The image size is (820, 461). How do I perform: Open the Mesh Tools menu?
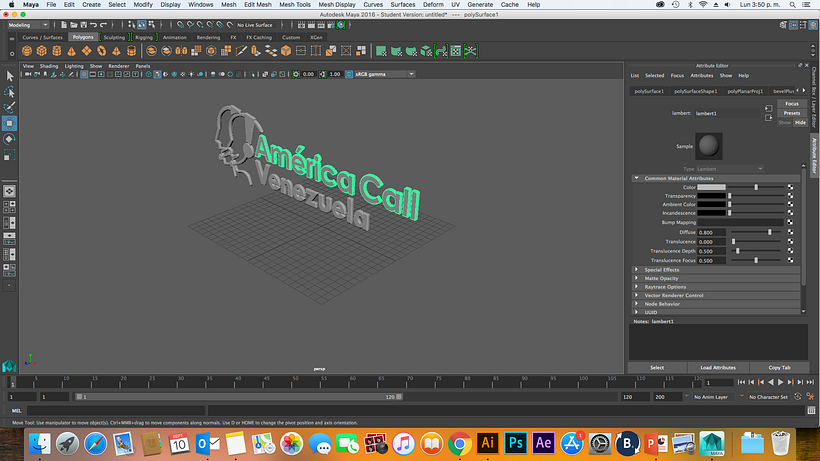[x=294, y=4]
